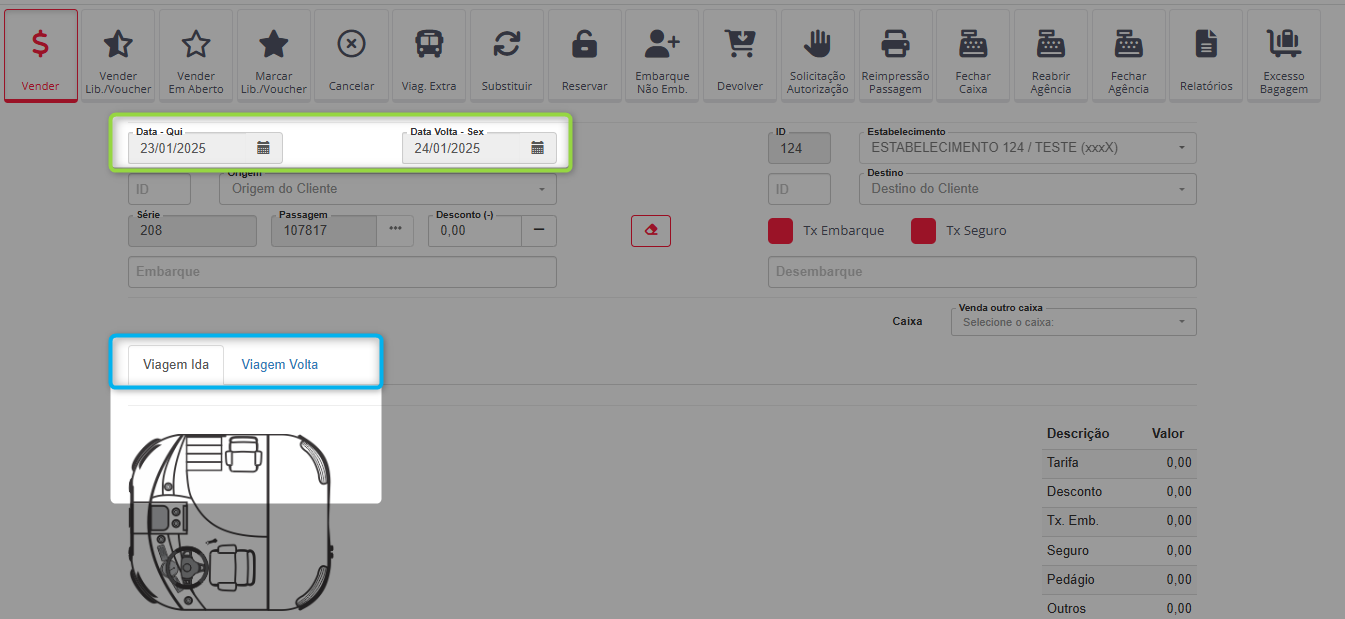Viewport: 1345px width, 619px height.
Task: Select the Reservar padlock icon
Action: pyautogui.click(x=585, y=44)
